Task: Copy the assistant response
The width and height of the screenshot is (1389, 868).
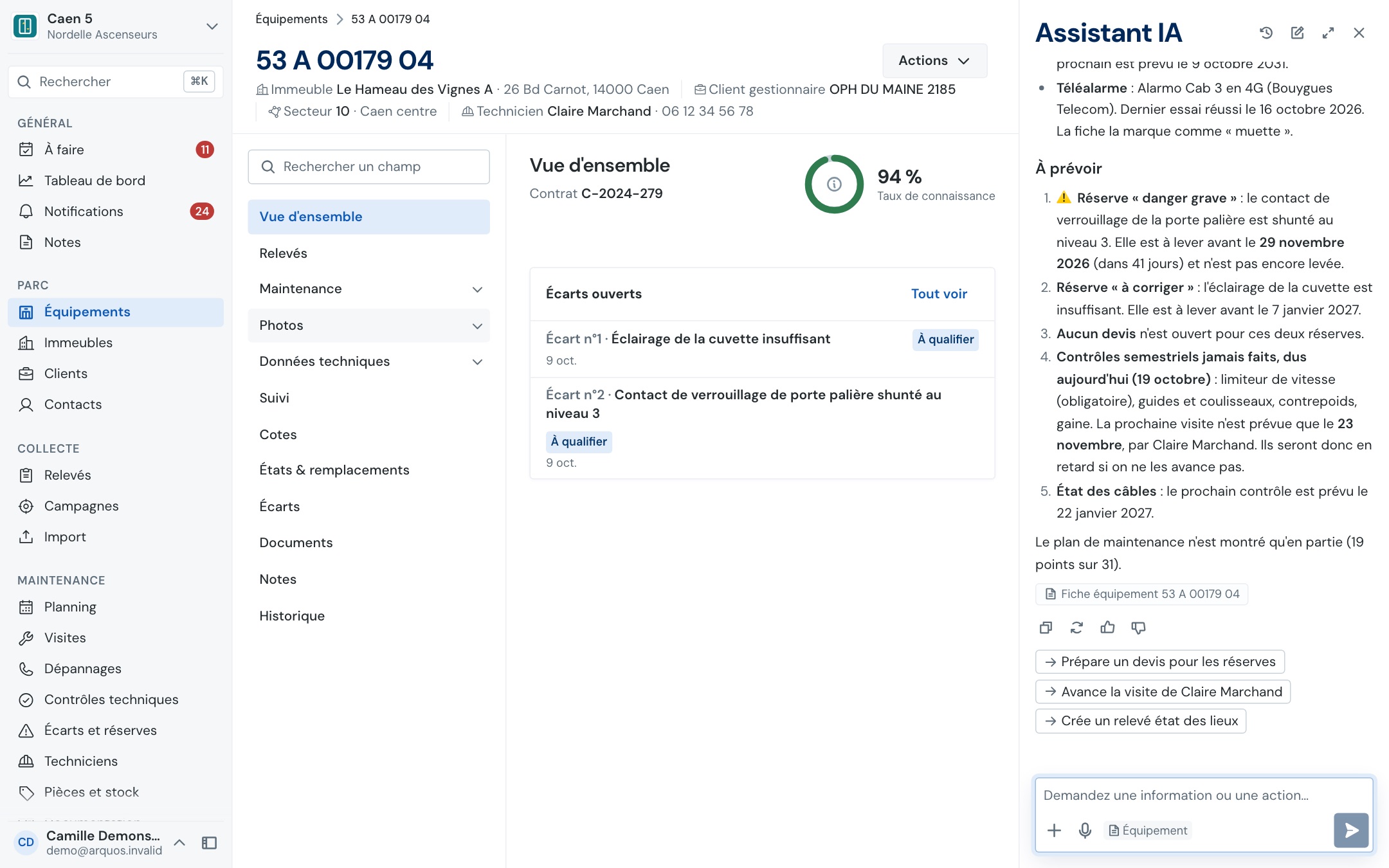Action: point(1046,628)
